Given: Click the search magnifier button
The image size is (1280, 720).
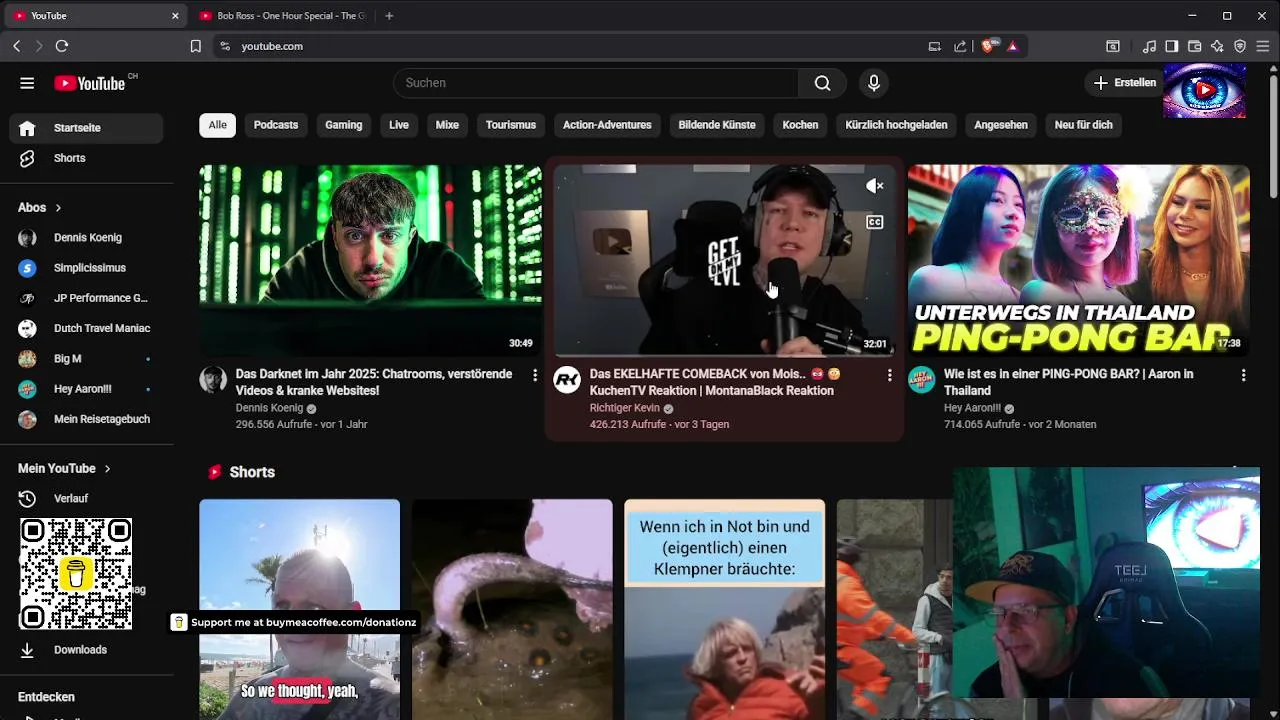Looking at the screenshot, I should tap(822, 83).
